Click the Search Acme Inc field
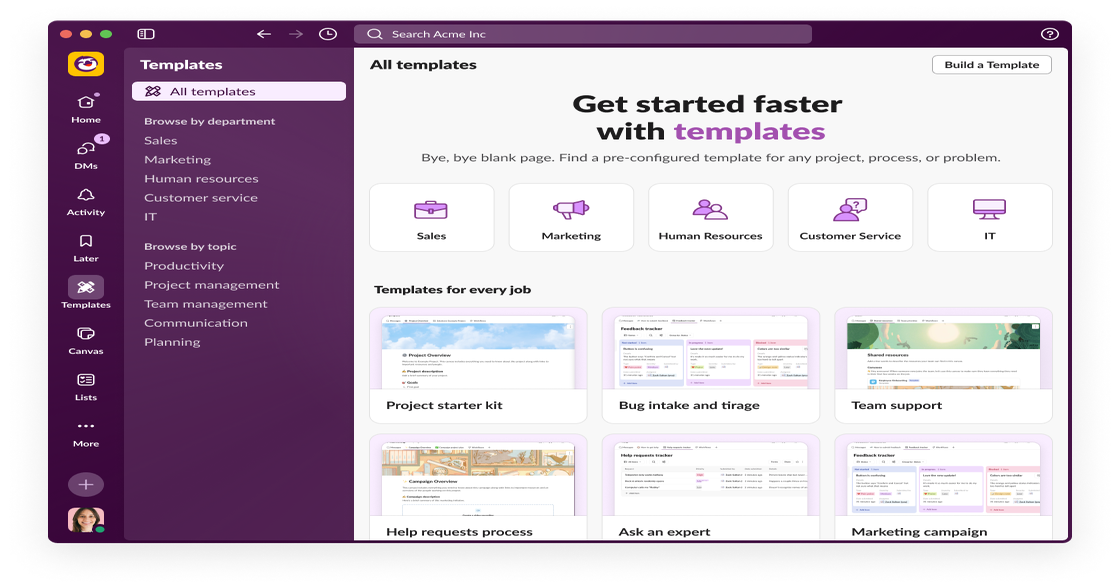The width and height of the screenshot is (1120, 588). click(x=585, y=33)
